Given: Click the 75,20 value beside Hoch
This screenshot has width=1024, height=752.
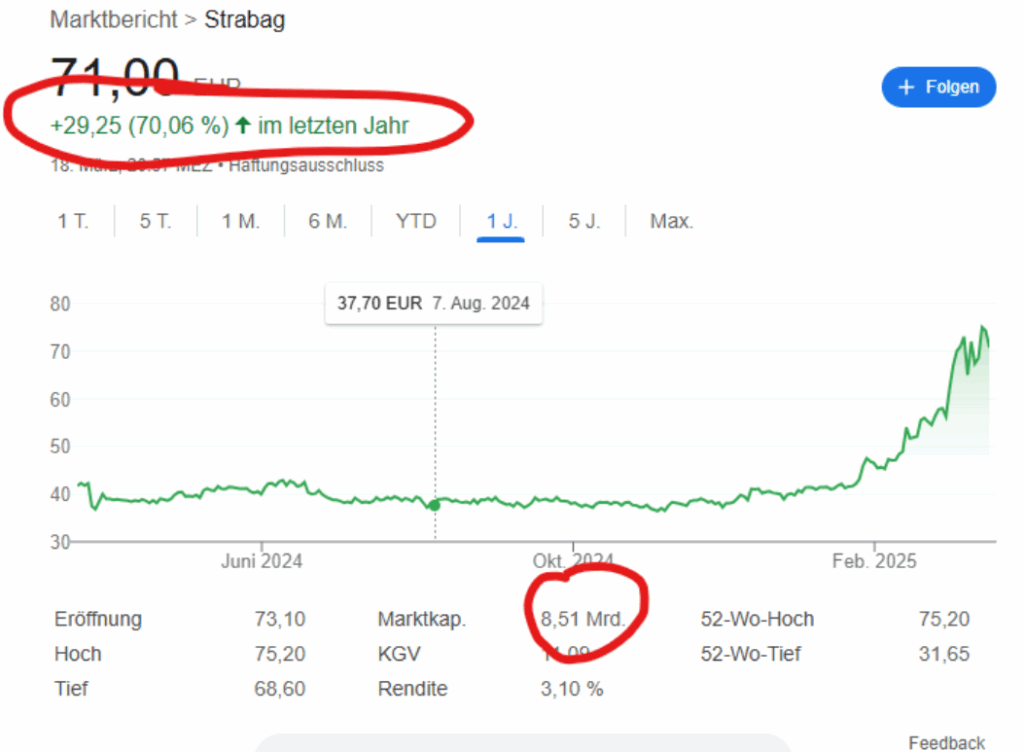Looking at the screenshot, I should pyautogui.click(x=280, y=653).
